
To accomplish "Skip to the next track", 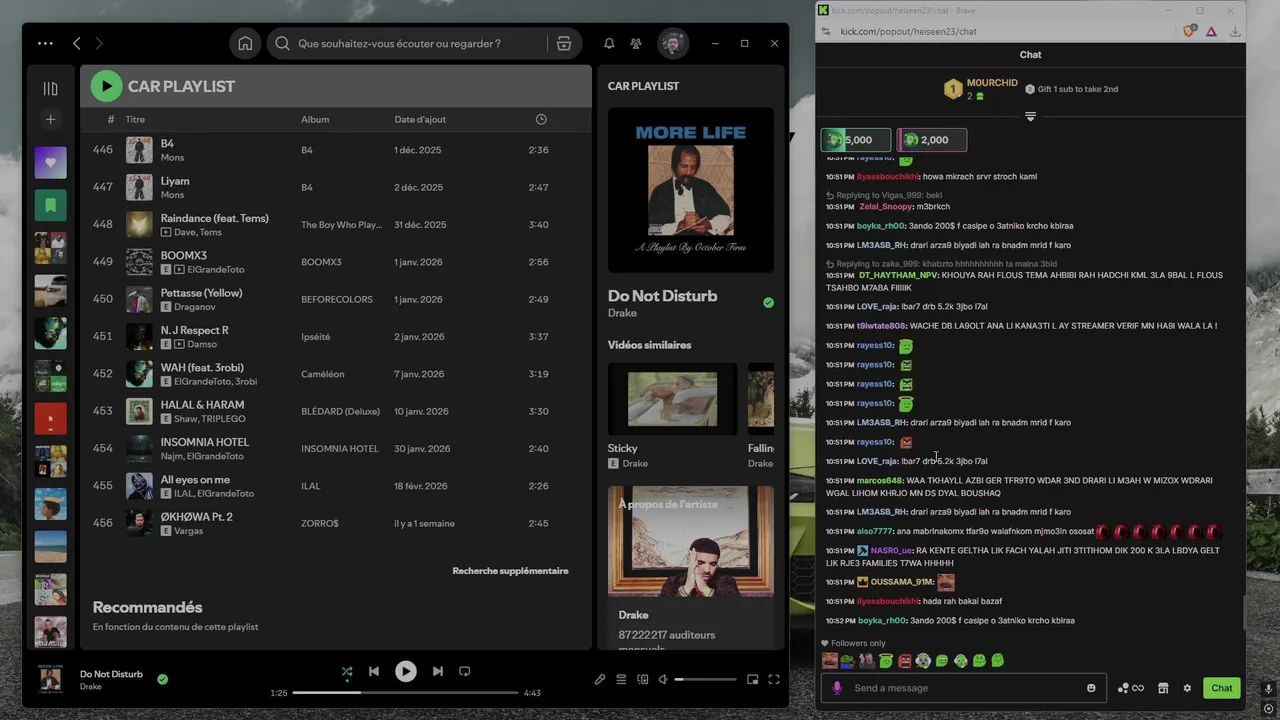I will coord(437,672).
